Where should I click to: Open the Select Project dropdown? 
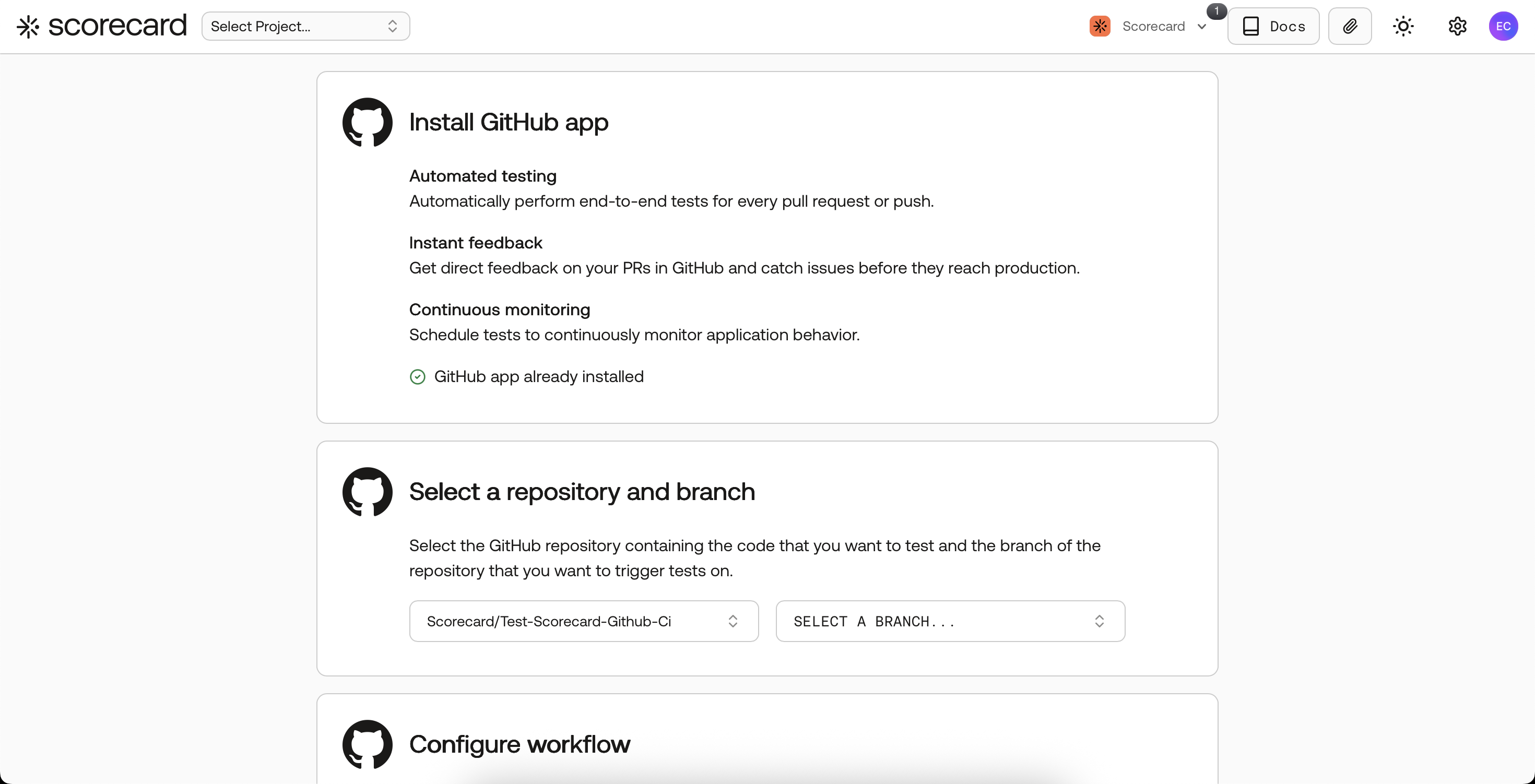click(x=305, y=26)
